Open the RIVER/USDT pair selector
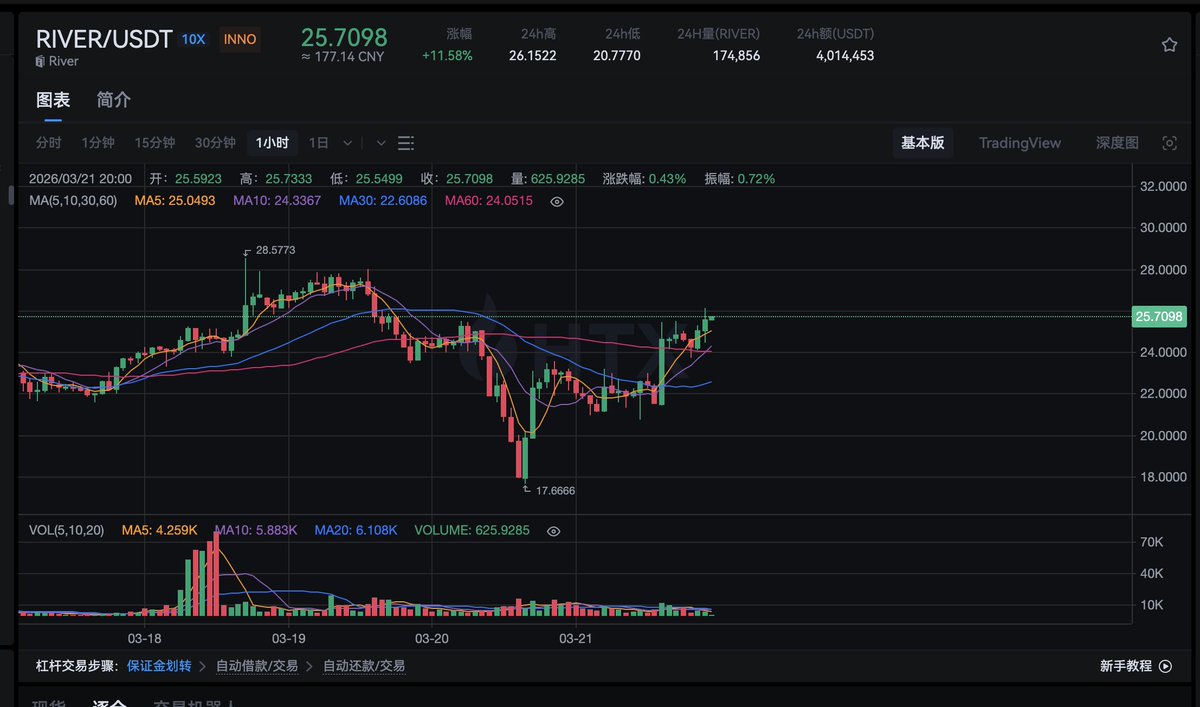The width and height of the screenshot is (1200, 707). click(104, 40)
